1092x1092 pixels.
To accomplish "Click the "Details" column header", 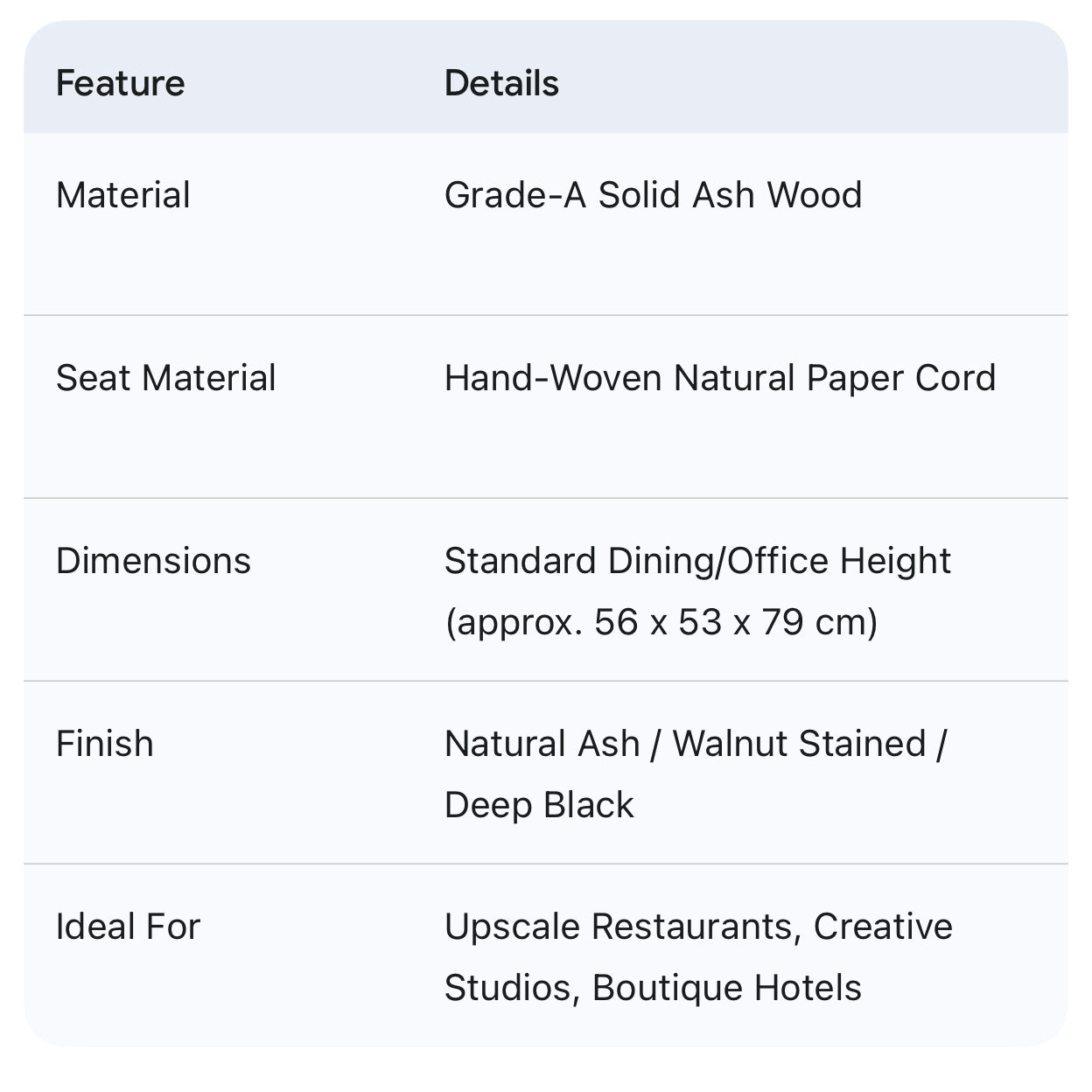I will (x=501, y=84).
